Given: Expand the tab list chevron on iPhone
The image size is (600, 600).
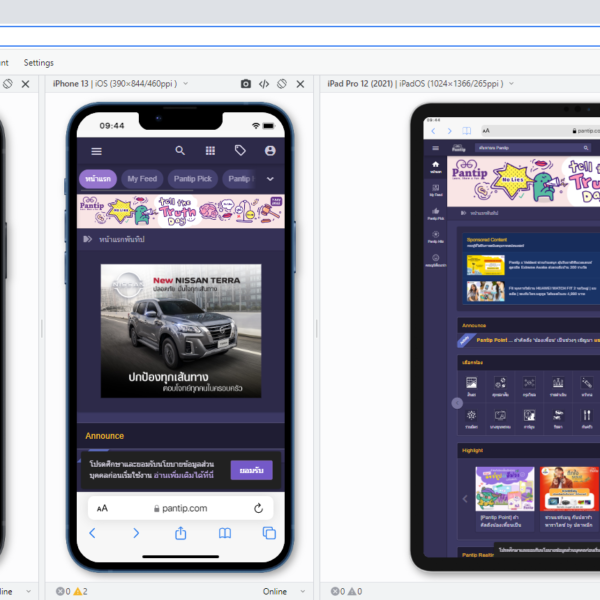Looking at the screenshot, I should coord(270,179).
